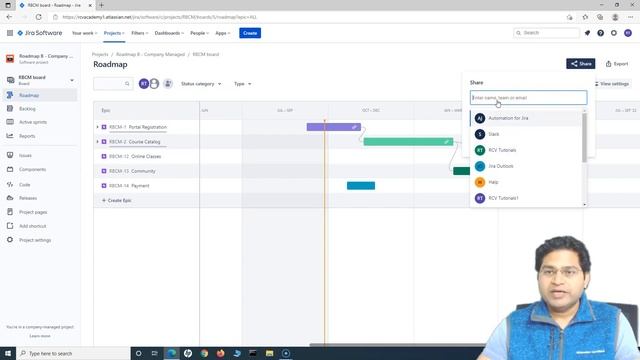640x360 pixels.
Task: Click the share list scrollbar thumb
Action: (x=584, y=138)
